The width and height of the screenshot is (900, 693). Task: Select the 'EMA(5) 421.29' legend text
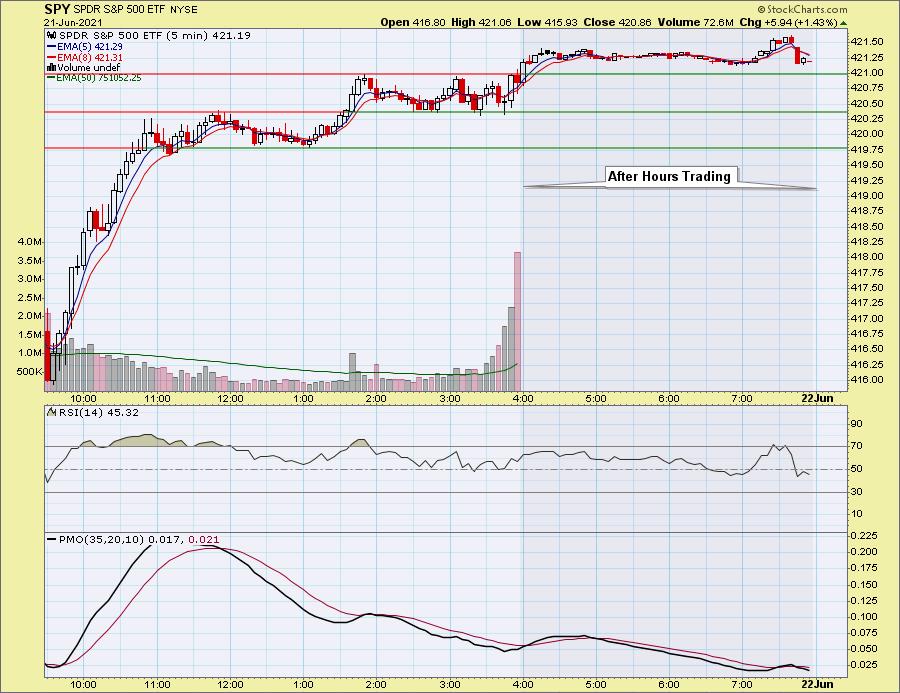coord(89,47)
